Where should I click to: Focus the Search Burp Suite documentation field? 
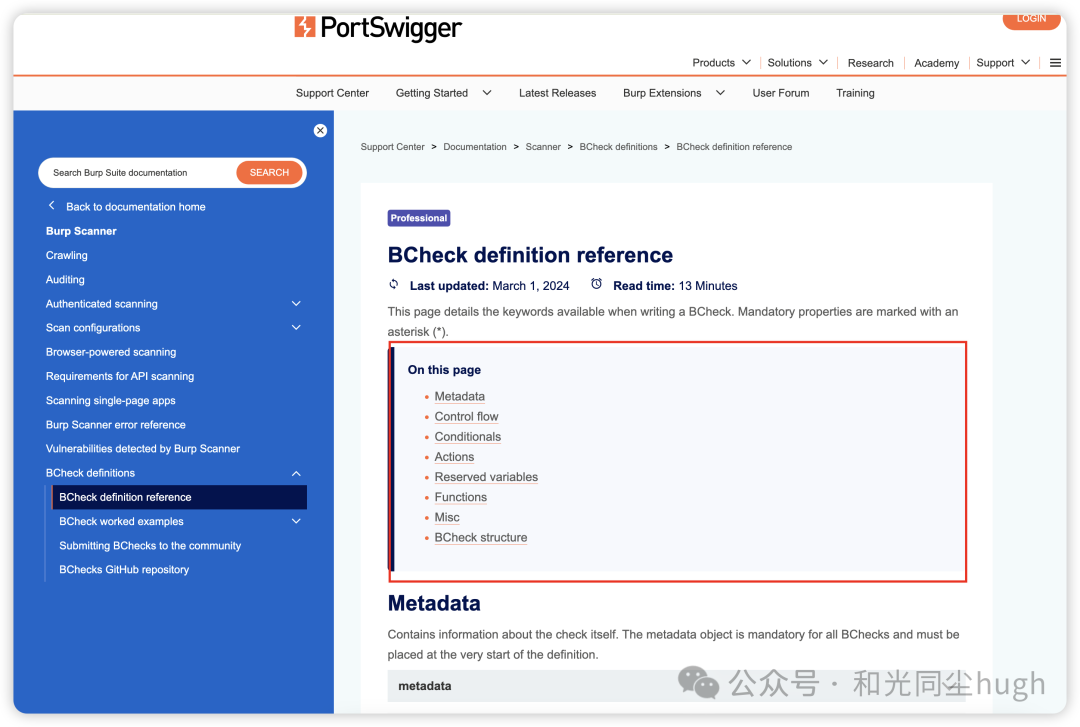click(x=138, y=172)
